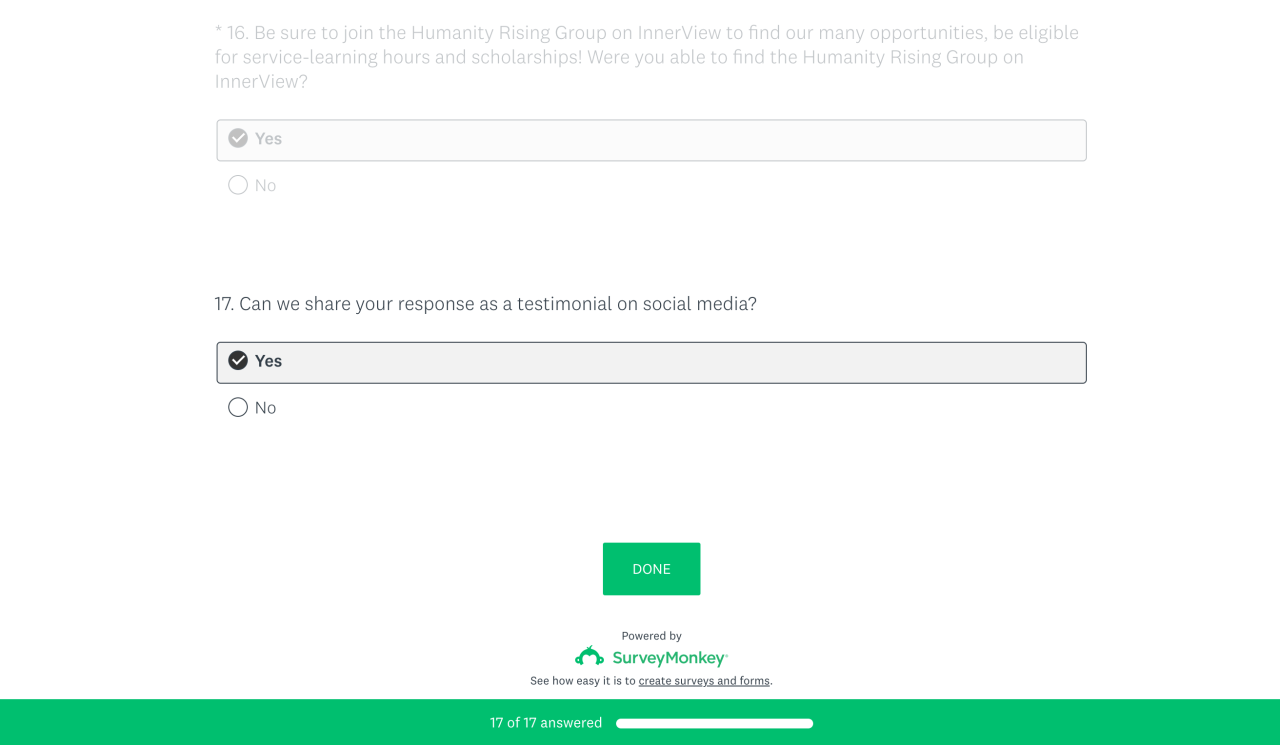Choose the Yes option row for the InnerView question

click(x=651, y=140)
